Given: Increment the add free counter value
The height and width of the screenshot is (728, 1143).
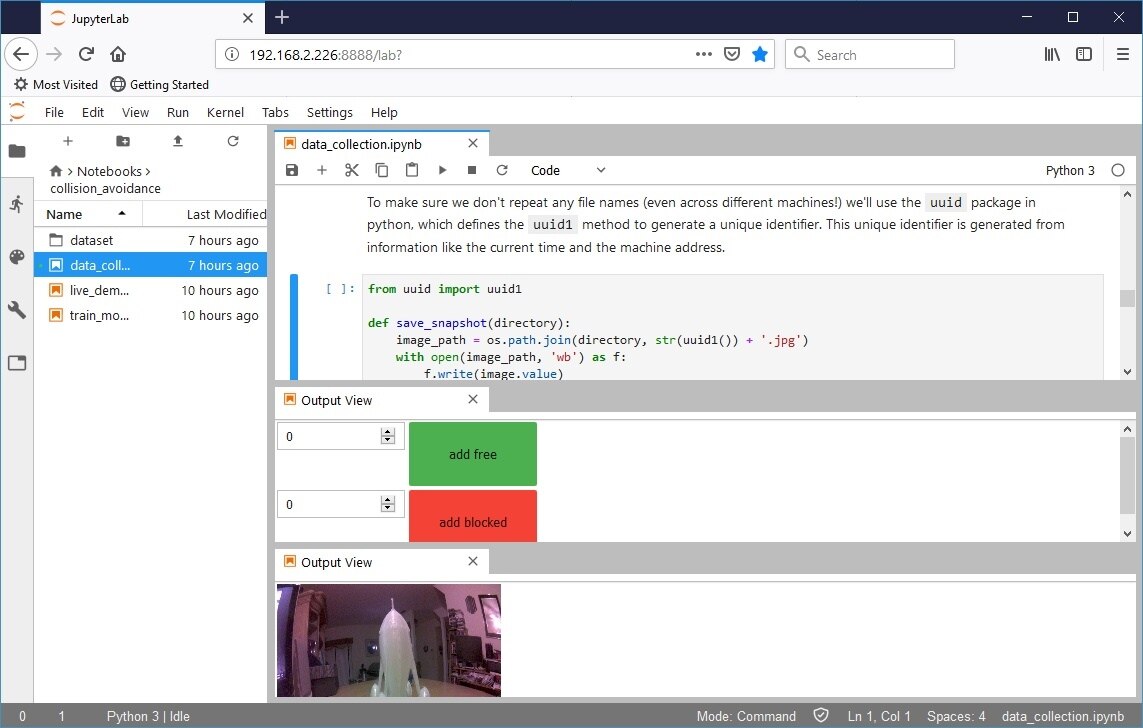Looking at the screenshot, I should point(388,432).
